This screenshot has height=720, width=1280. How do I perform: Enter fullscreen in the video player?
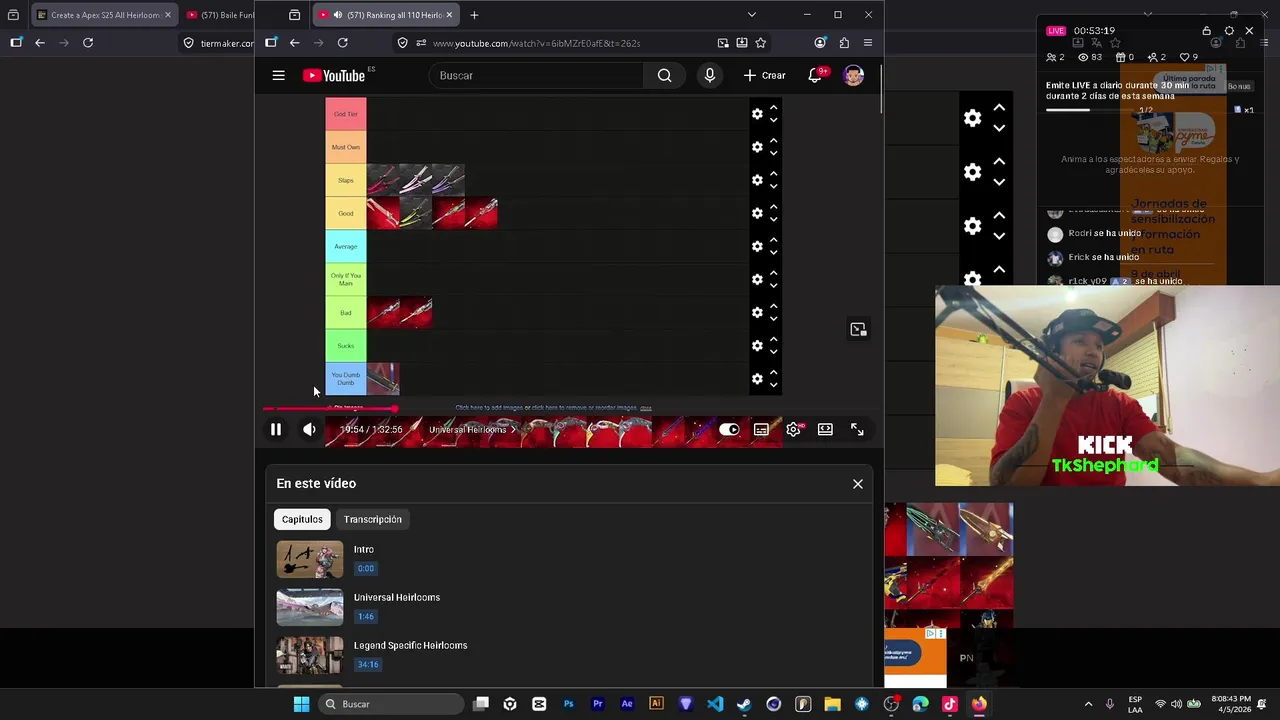coord(857,429)
